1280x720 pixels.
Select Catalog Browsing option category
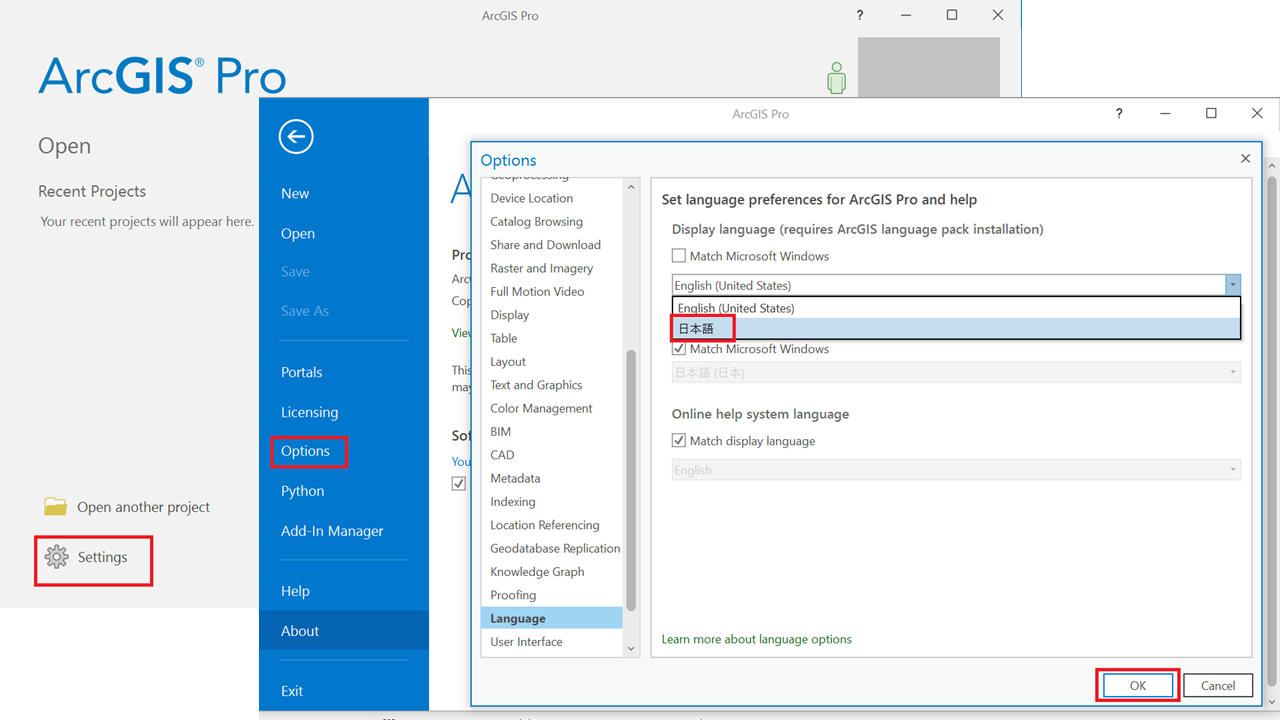coord(536,222)
